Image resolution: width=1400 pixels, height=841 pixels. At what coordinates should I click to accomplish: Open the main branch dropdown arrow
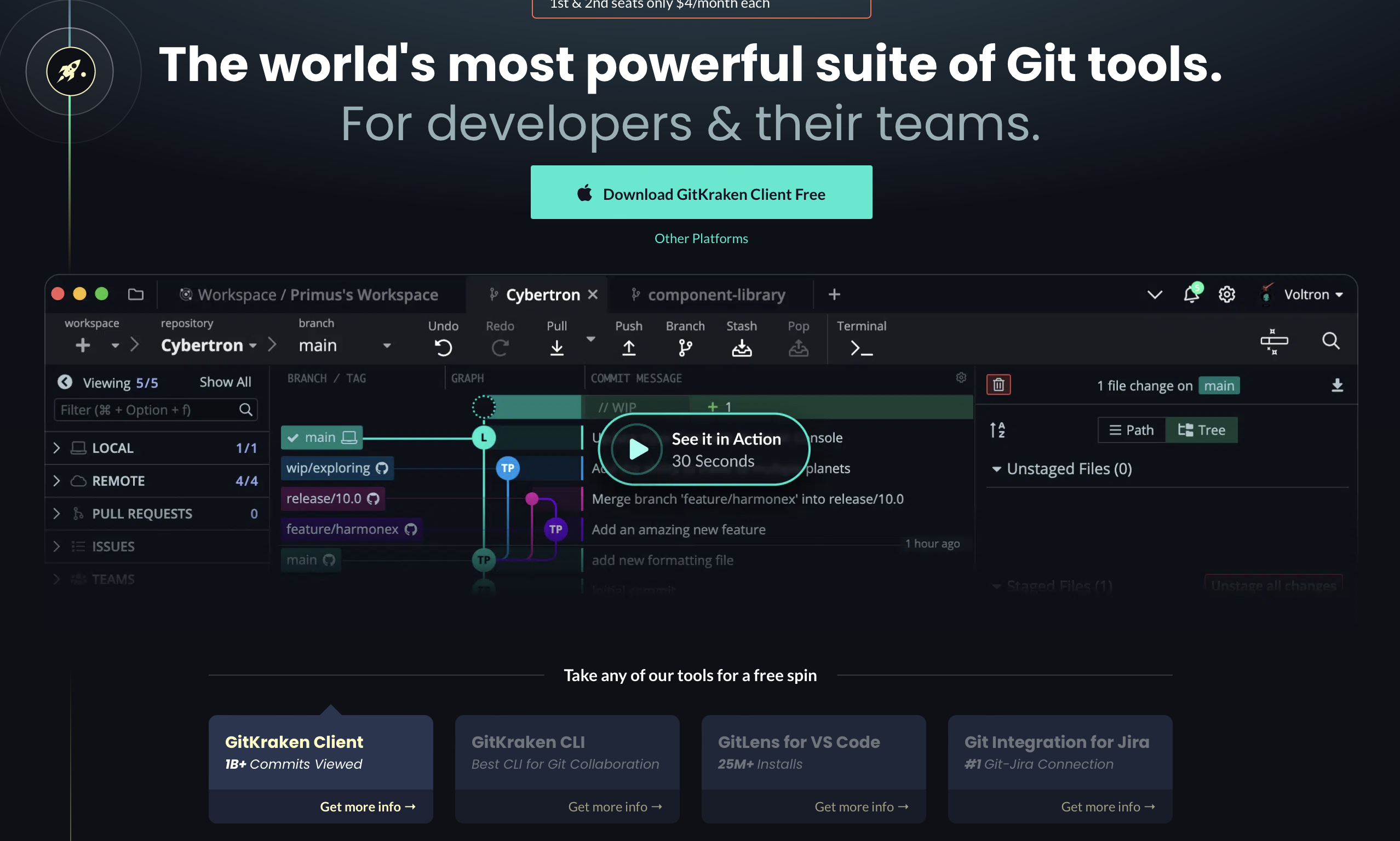(x=387, y=345)
